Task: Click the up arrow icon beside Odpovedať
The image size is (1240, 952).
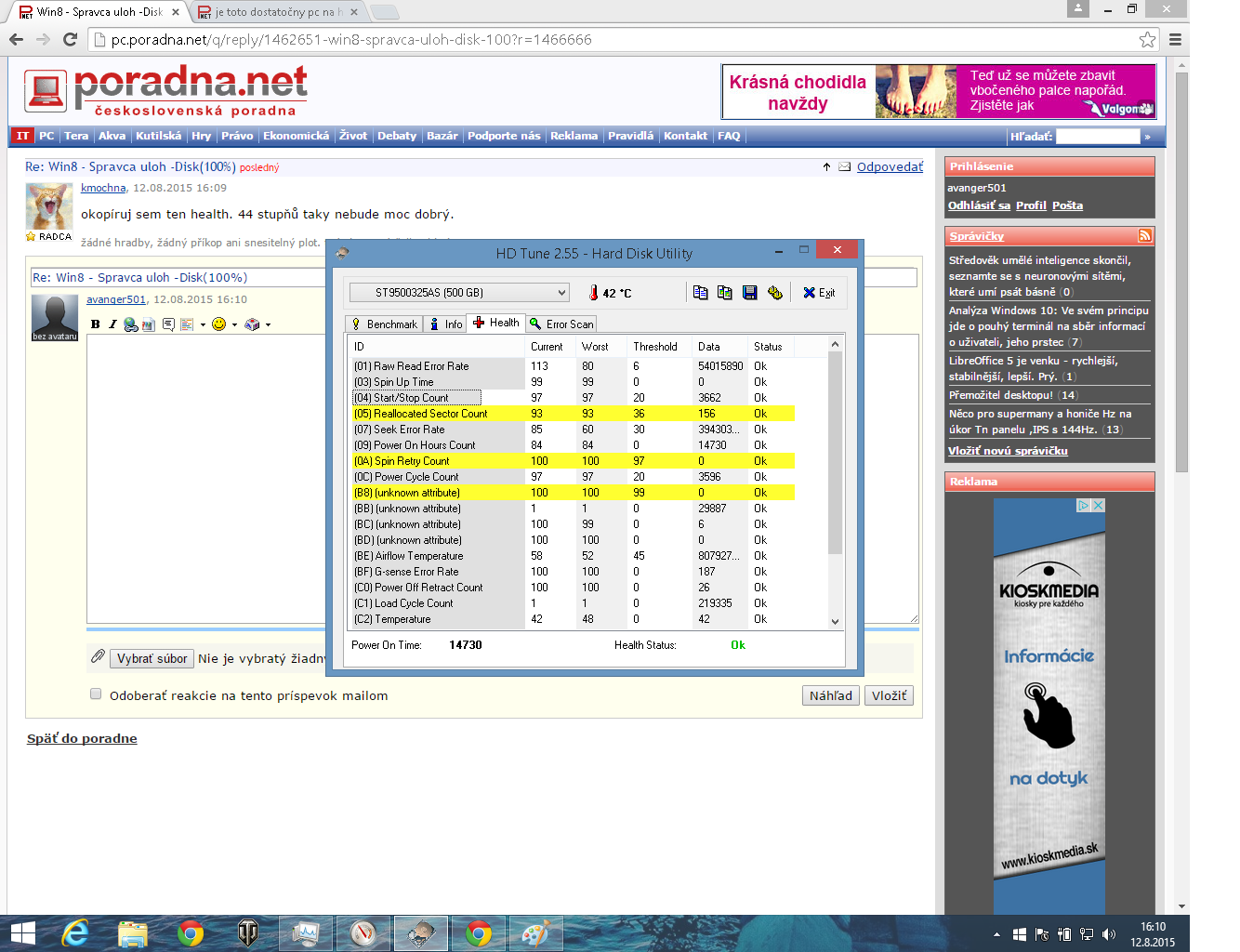Action: coord(826,167)
